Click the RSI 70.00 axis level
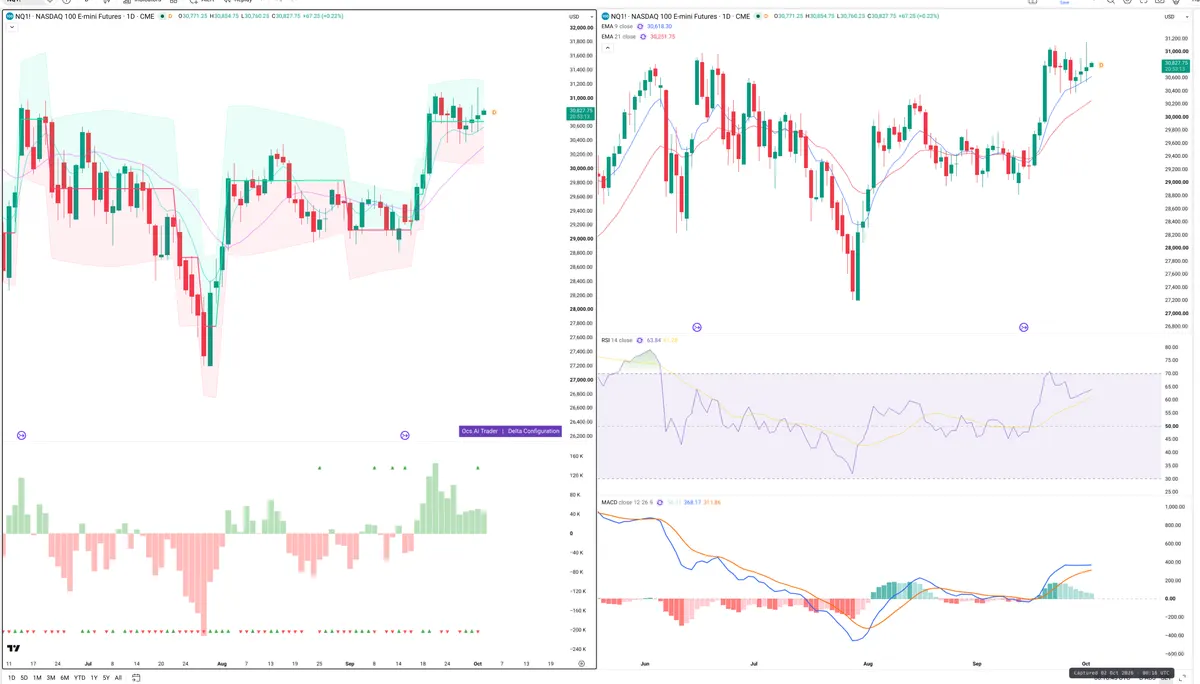Screen dimensions: 1200x684 tap(1172, 374)
